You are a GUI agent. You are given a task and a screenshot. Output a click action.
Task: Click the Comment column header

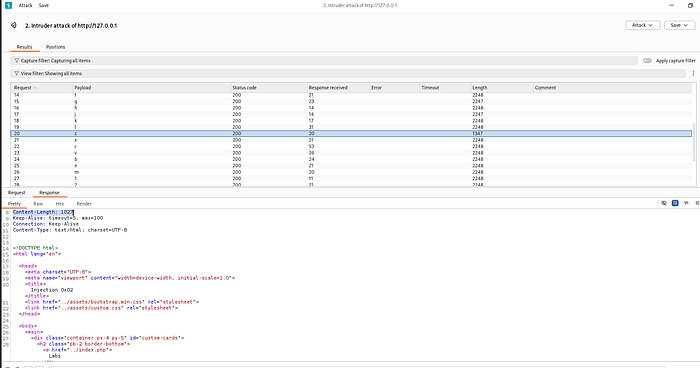click(612, 88)
